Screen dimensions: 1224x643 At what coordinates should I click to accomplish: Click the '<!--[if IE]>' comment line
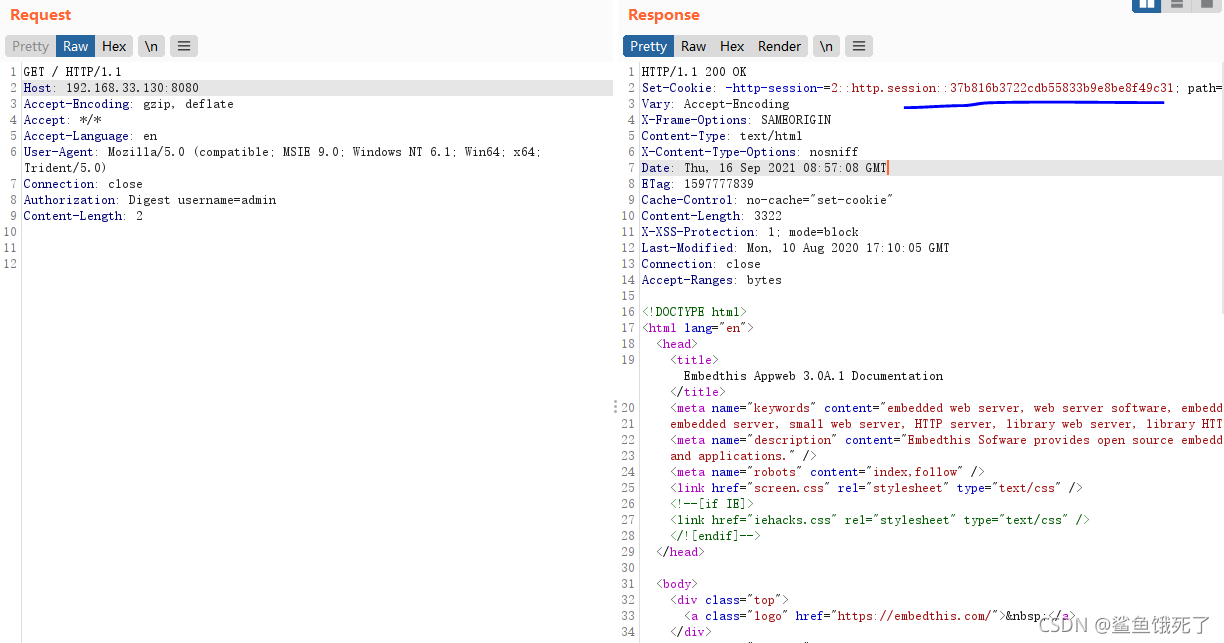point(712,504)
